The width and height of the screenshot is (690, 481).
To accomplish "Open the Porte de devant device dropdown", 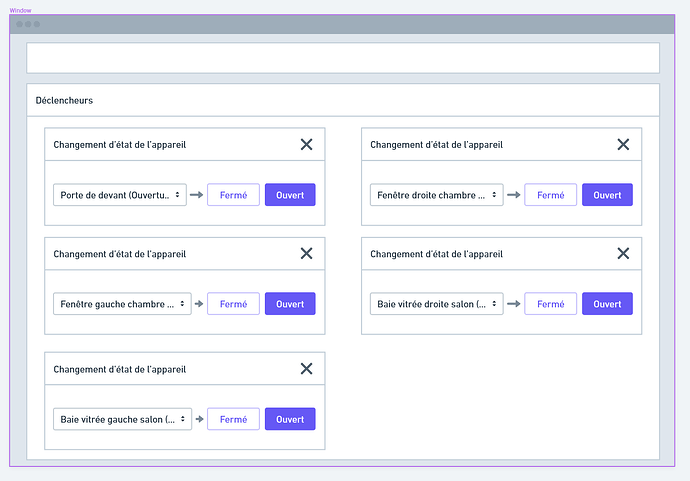I will [121, 195].
